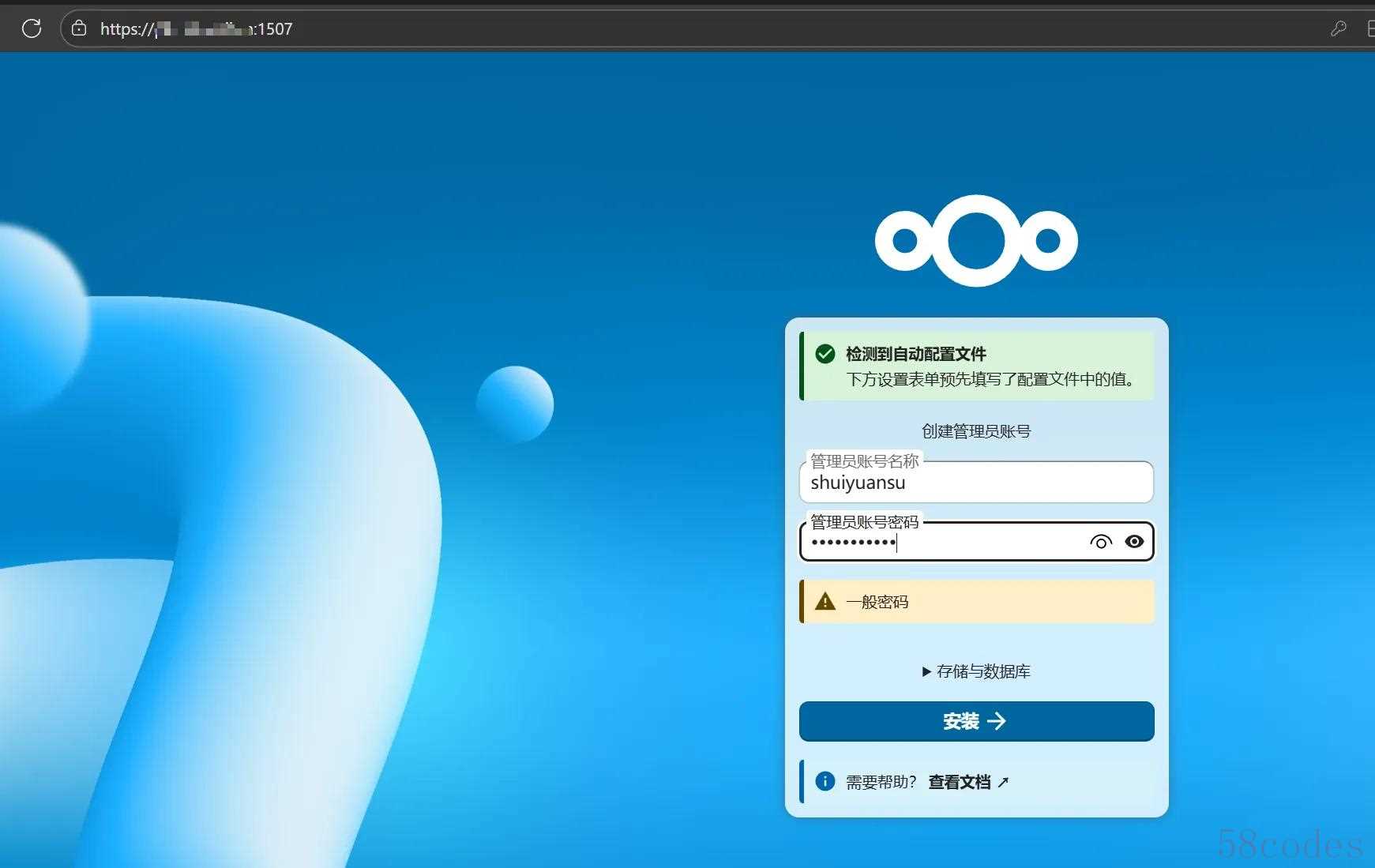Click the disclosure triangle before 存储与数据库
The width and height of the screenshot is (1375, 868).
click(x=926, y=672)
